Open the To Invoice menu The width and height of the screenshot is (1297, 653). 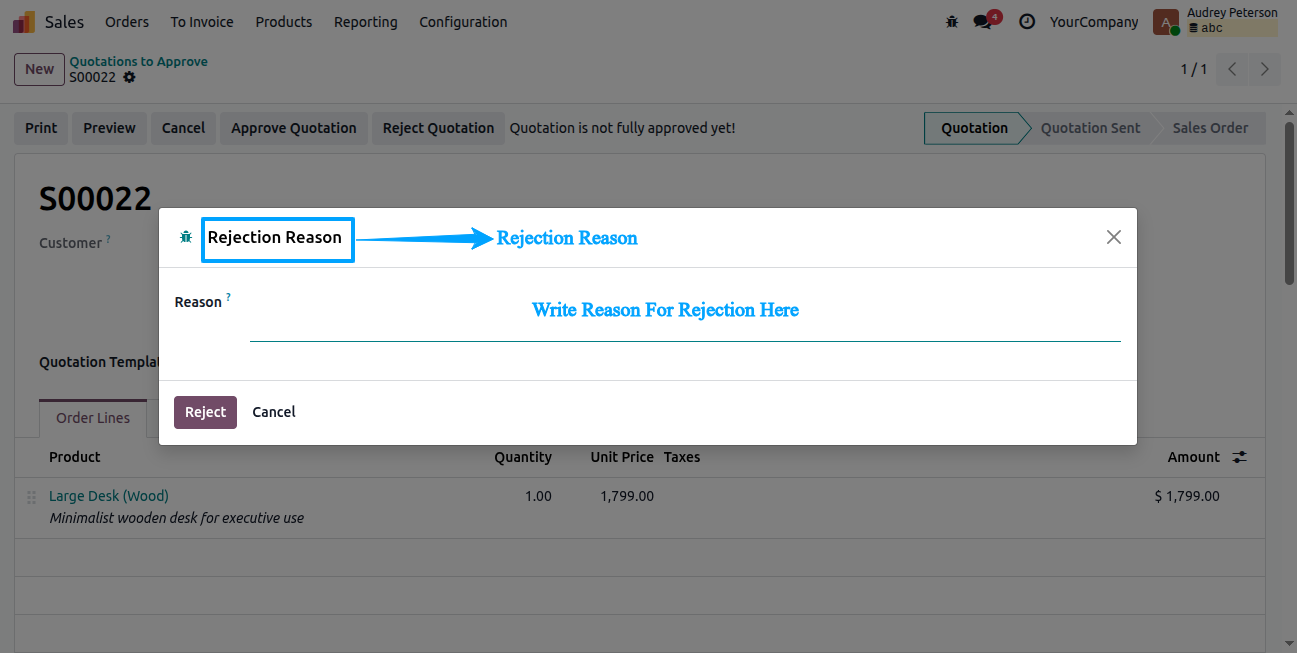pos(202,22)
